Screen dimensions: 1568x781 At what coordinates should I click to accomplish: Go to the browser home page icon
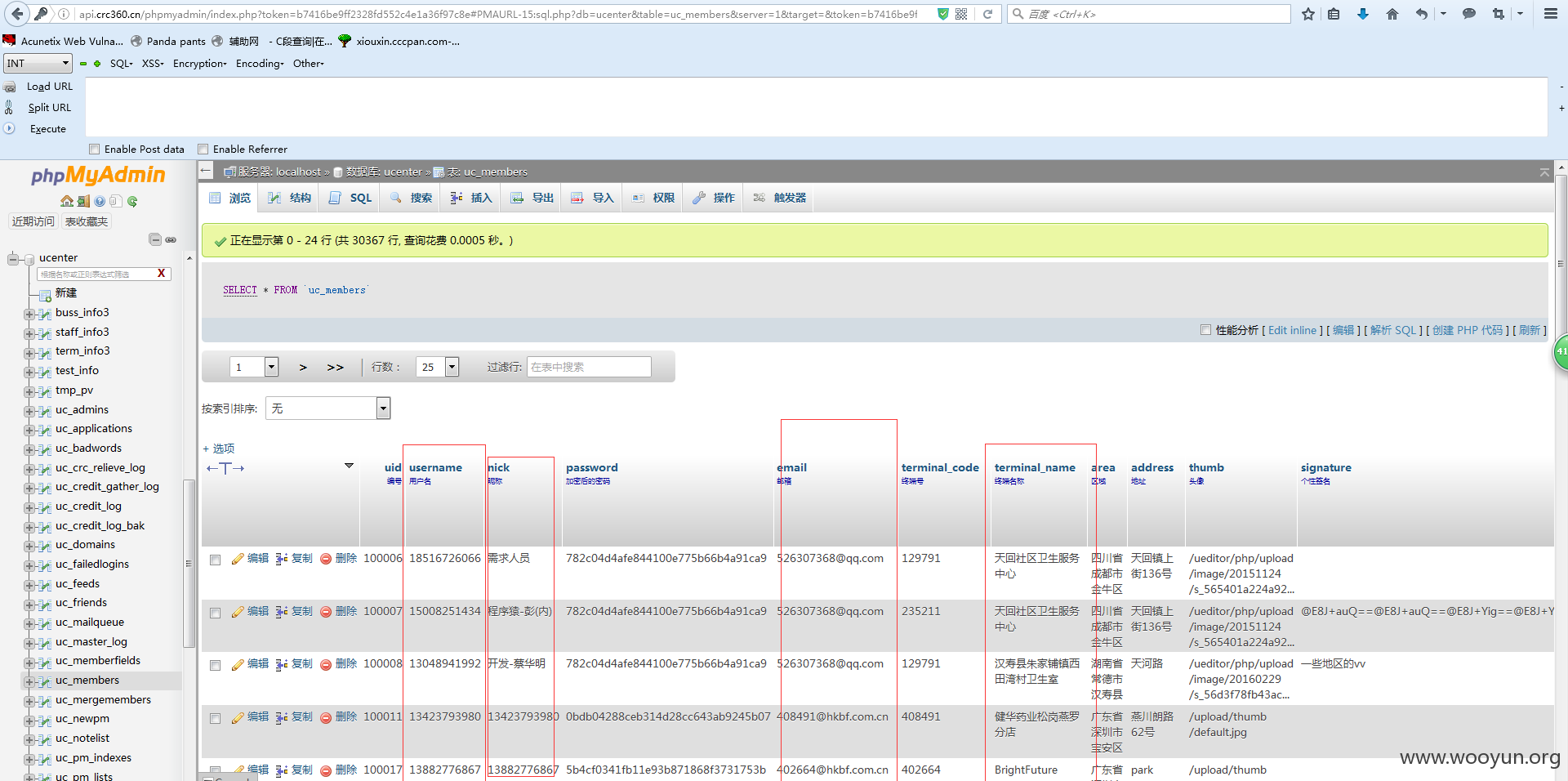[x=1392, y=14]
